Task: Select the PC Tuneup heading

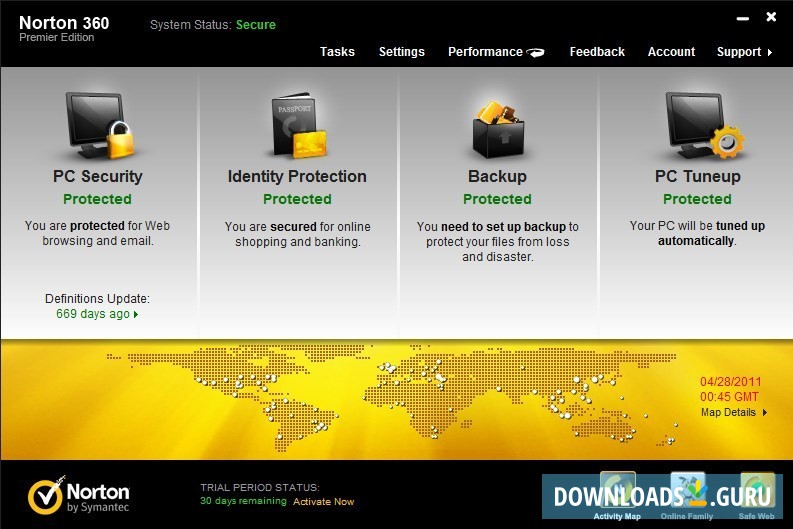Action: click(697, 176)
